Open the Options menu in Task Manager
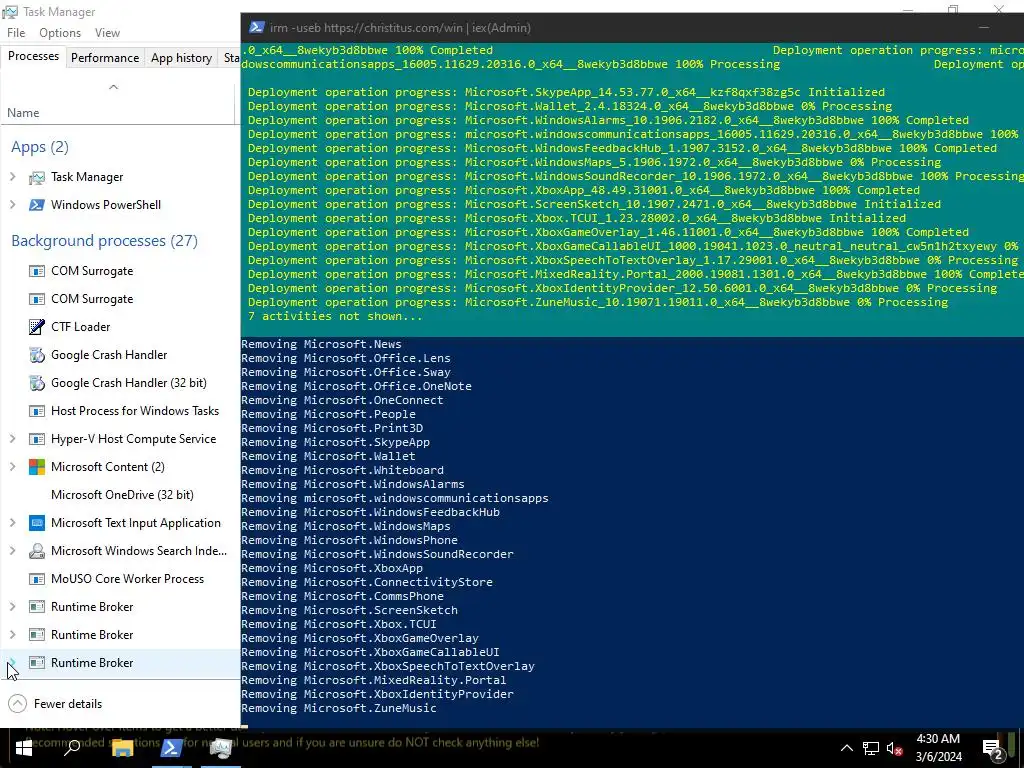1024x768 pixels. coord(59,33)
